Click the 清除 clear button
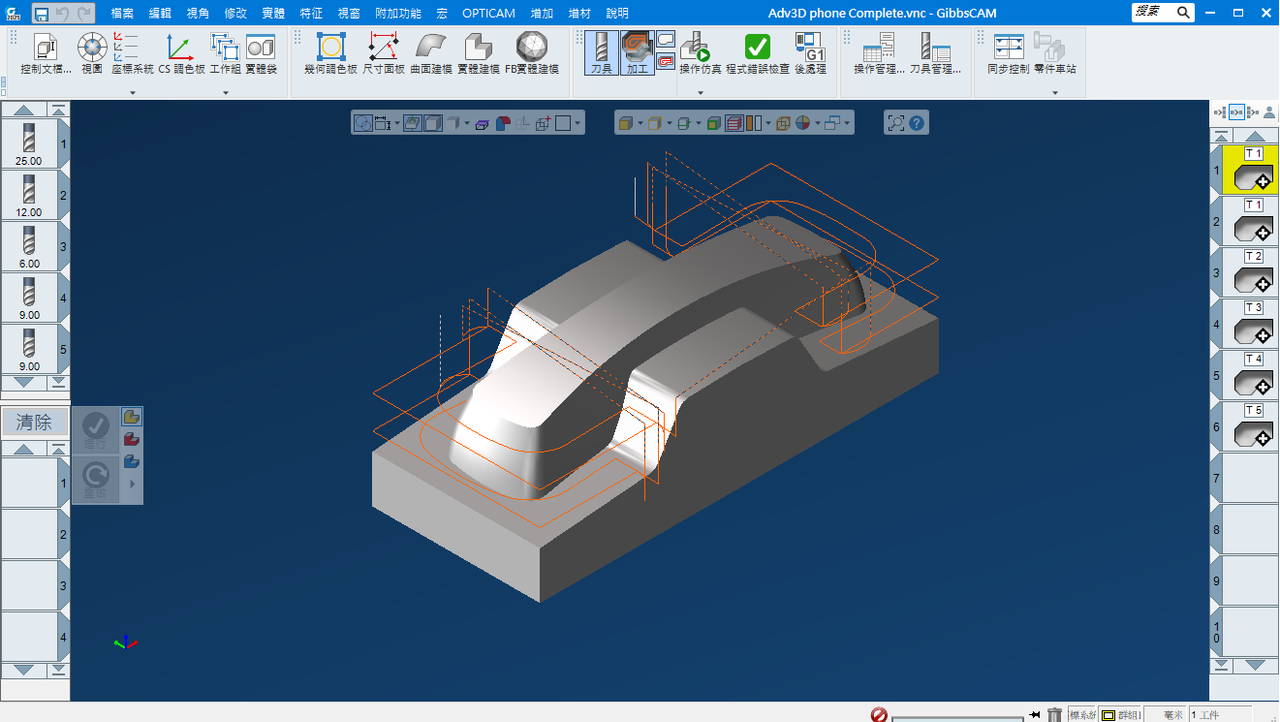Image resolution: width=1280 pixels, height=722 pixels. 34,422
